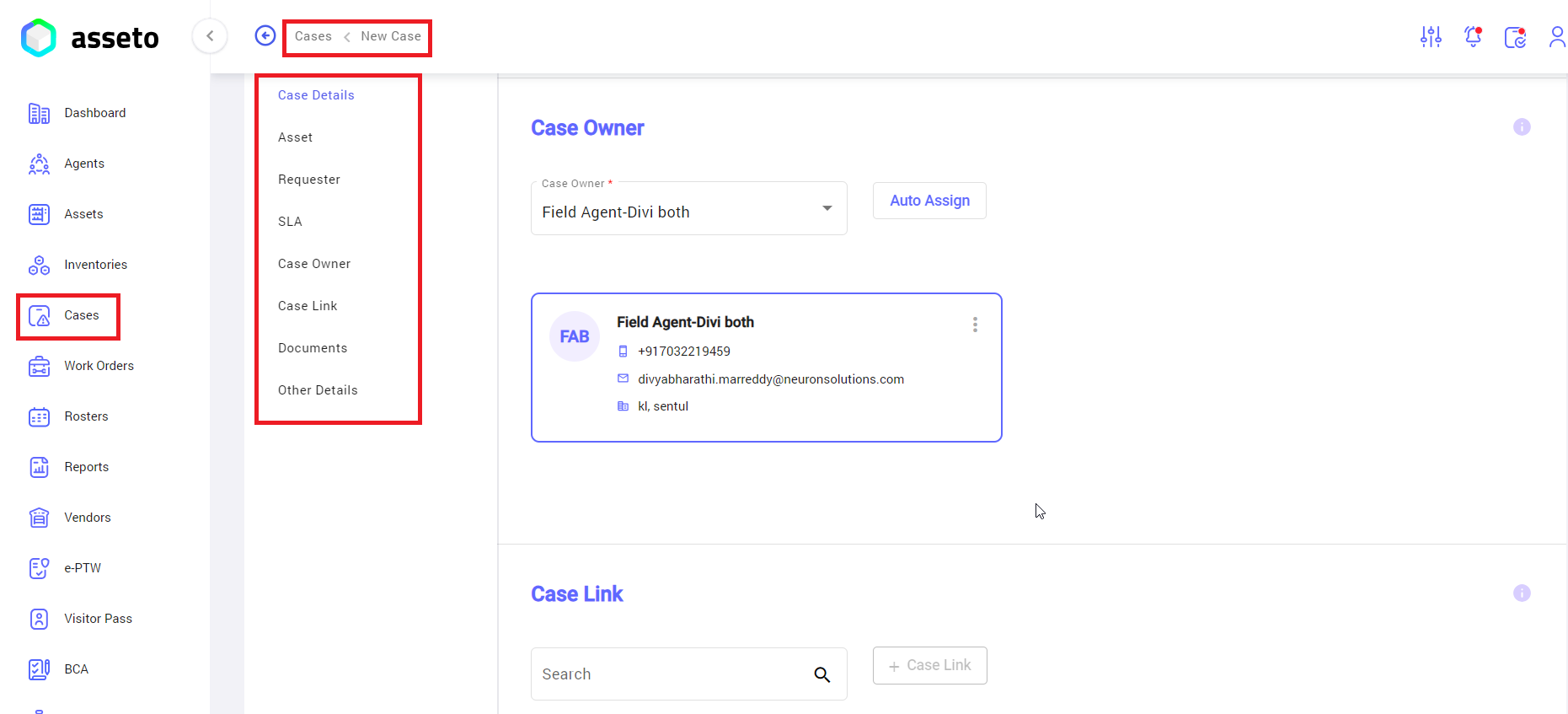
Task: Jump to Other Details section
Action: tap(318, 390)
